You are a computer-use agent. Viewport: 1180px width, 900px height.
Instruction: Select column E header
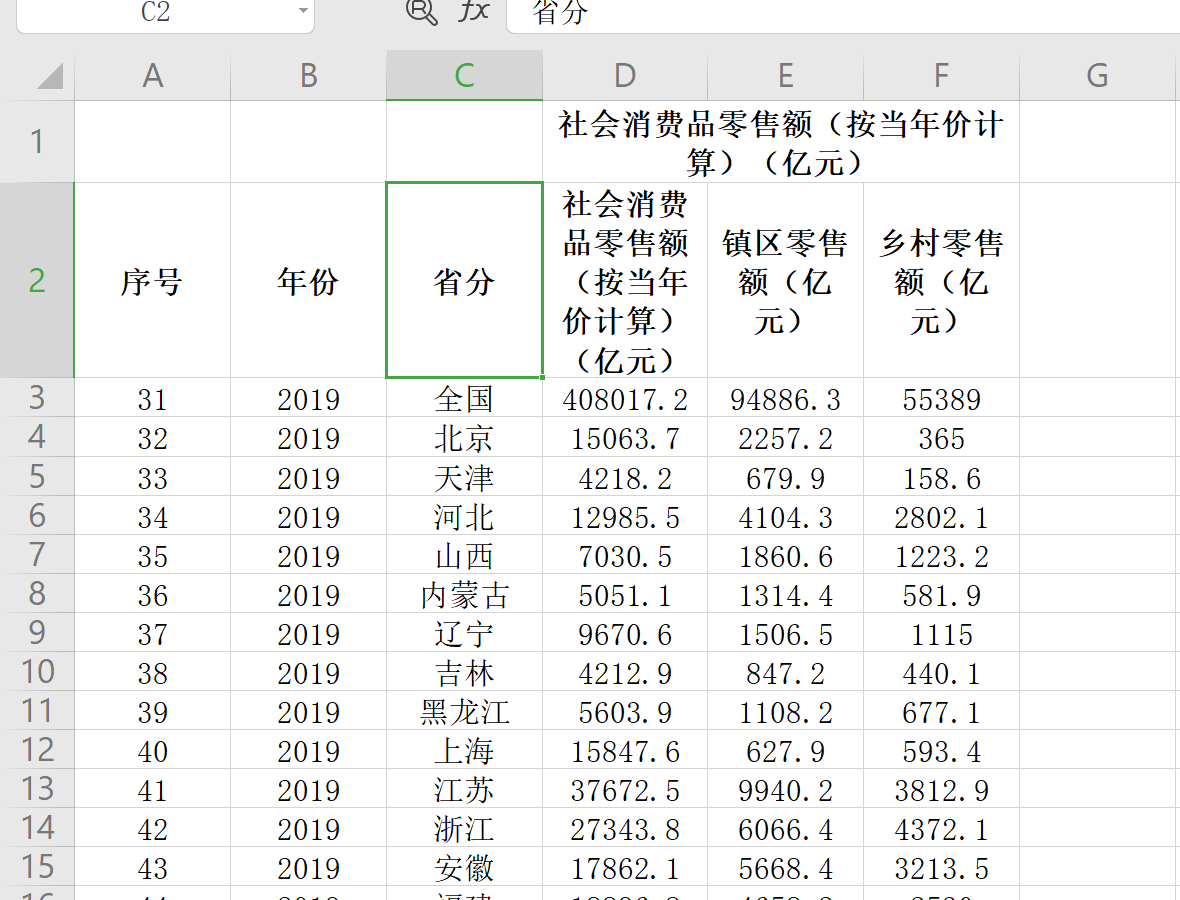click(x=786, y=75)
